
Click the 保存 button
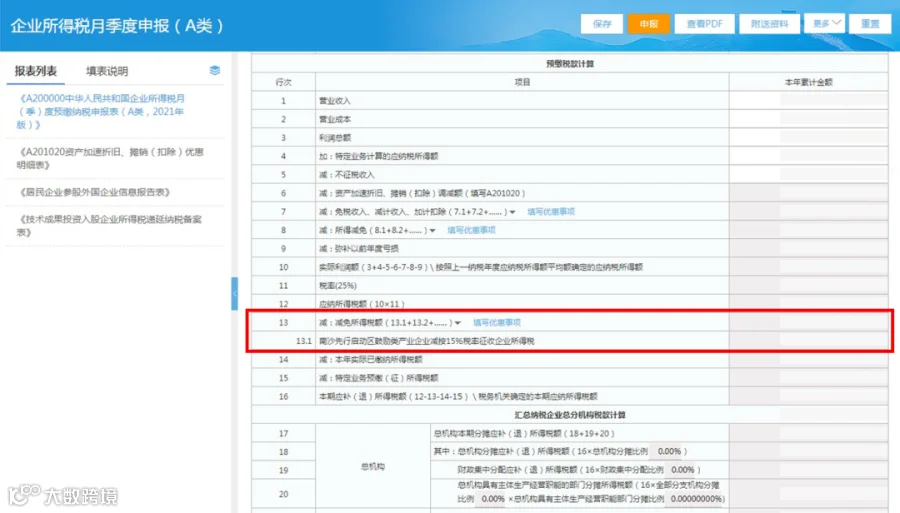[602, 24]
